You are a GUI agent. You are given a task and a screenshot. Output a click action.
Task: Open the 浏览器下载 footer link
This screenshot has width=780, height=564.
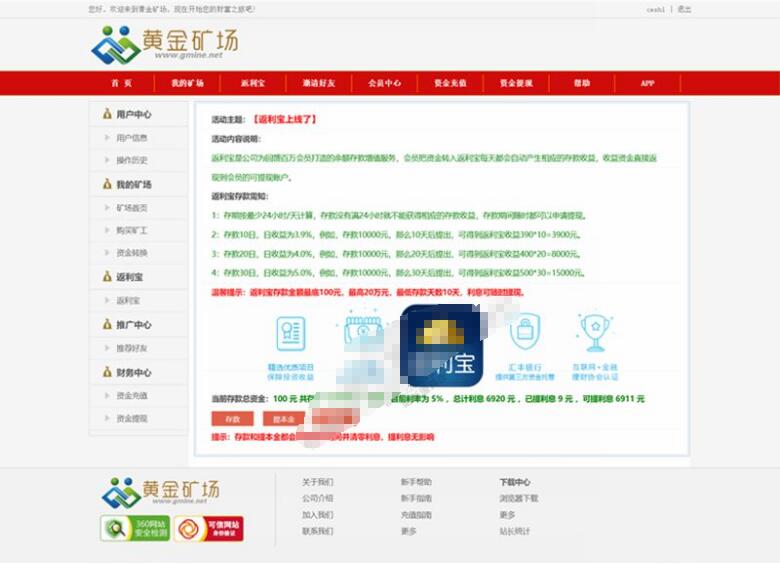coord(519,498)
